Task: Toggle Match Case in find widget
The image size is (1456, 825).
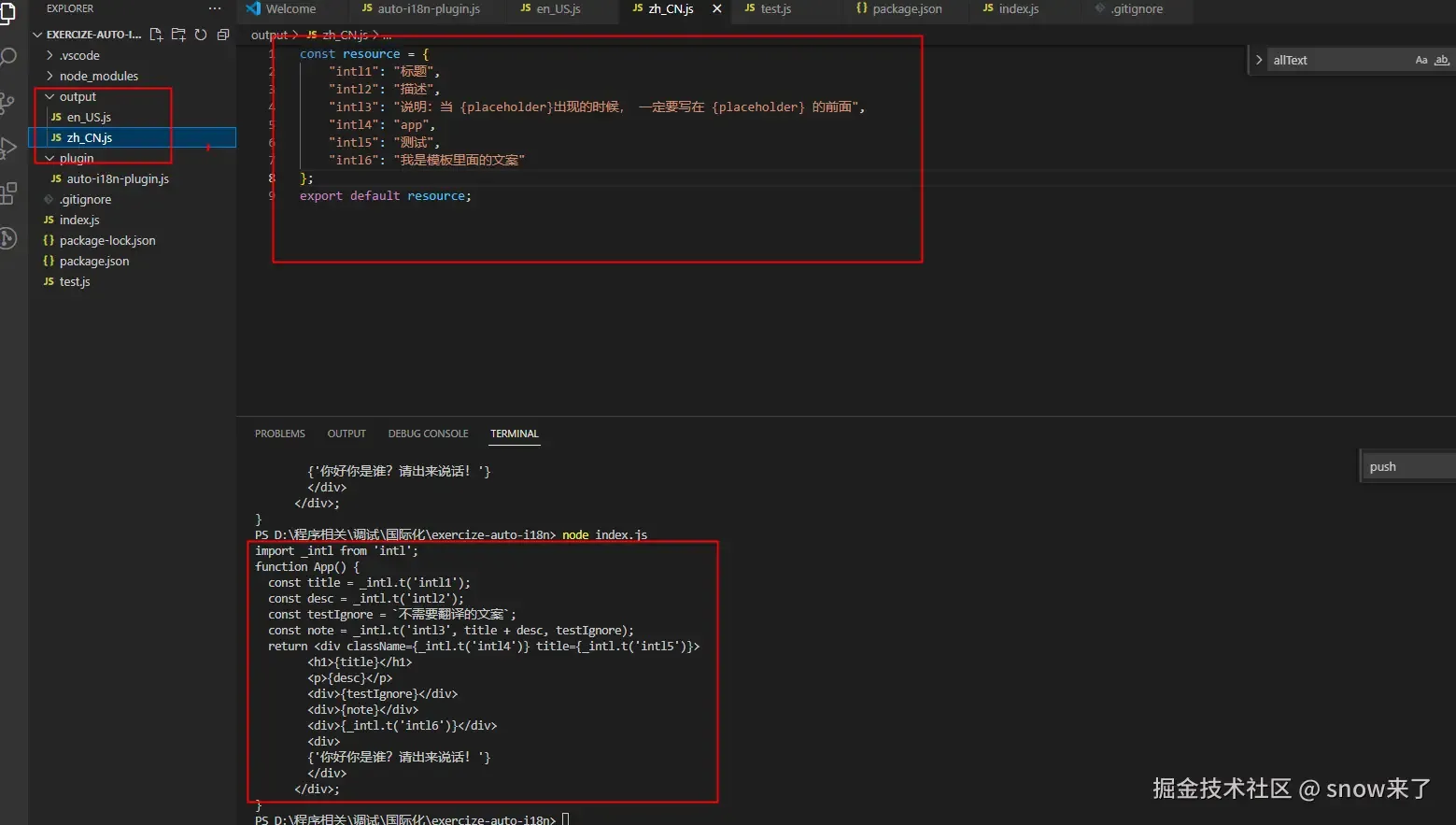Action: point(1421,60)
